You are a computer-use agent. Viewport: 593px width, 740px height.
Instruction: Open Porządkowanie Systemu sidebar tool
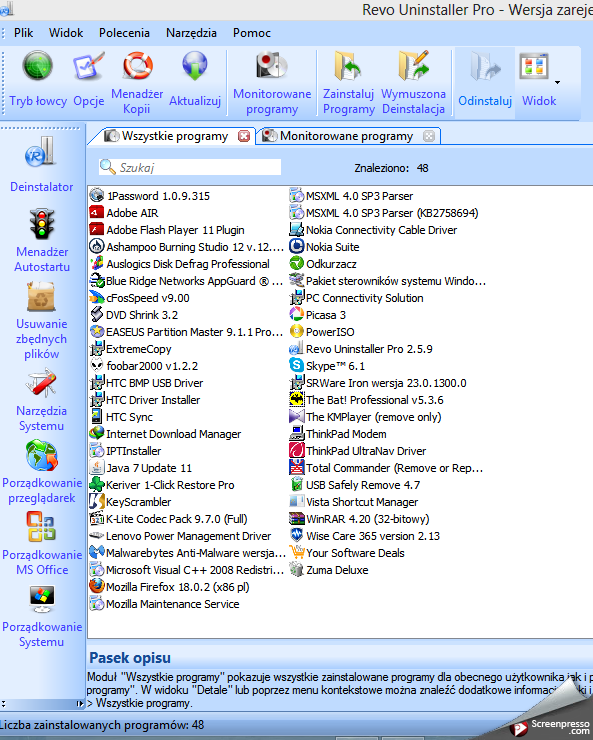point(42,616)
